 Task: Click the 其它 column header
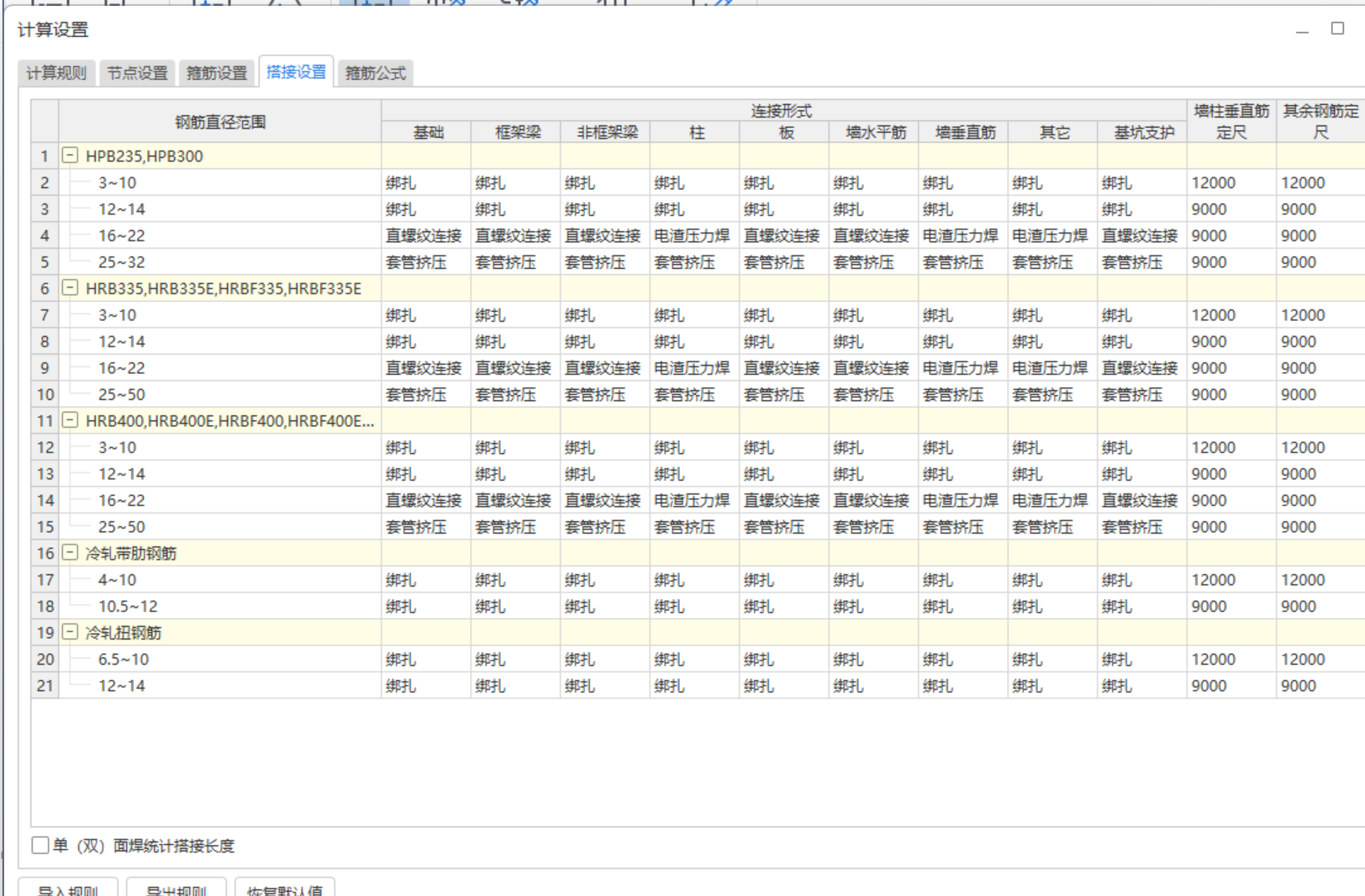[x=1054, y=132]
